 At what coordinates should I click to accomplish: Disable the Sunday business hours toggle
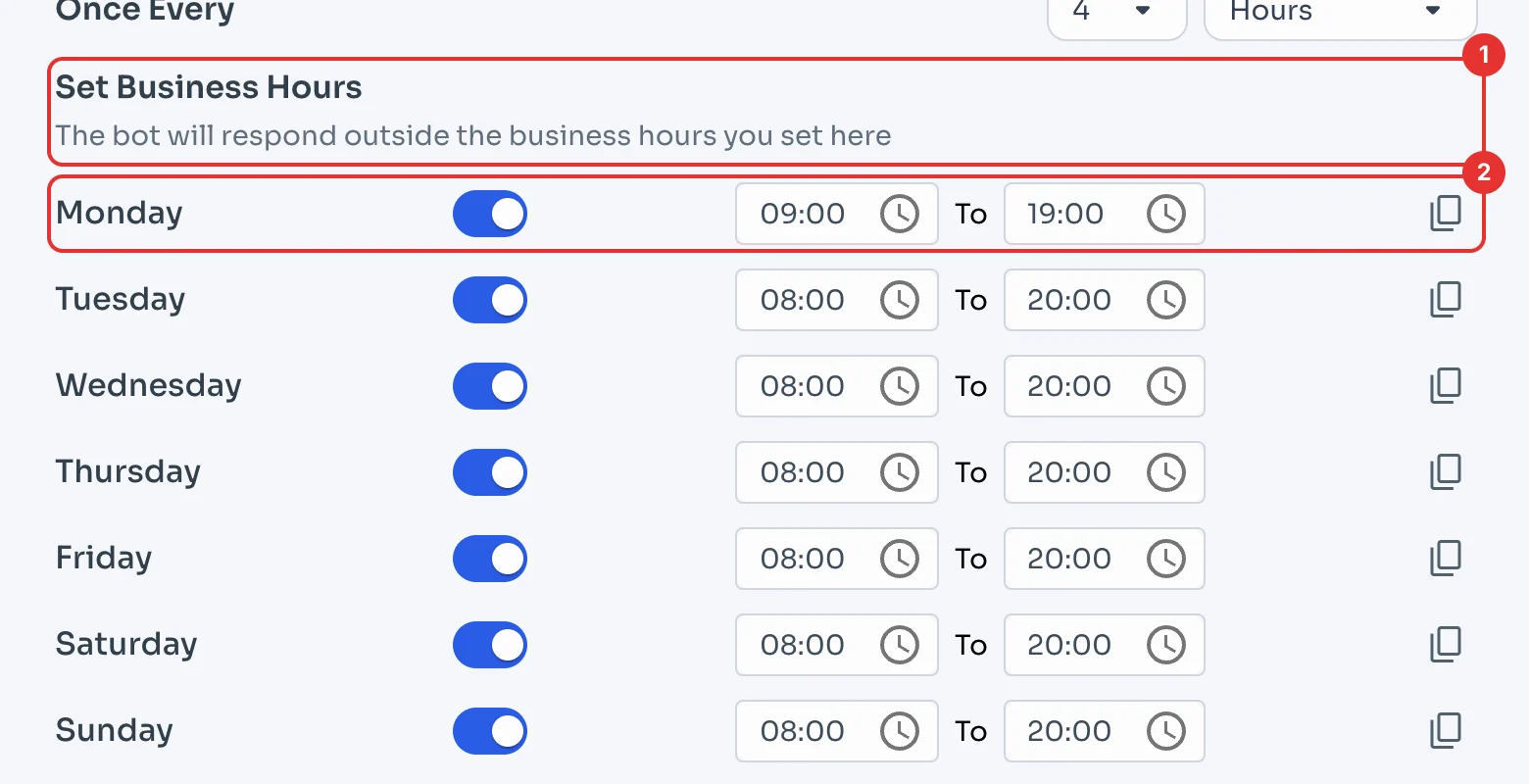[490, 731]
